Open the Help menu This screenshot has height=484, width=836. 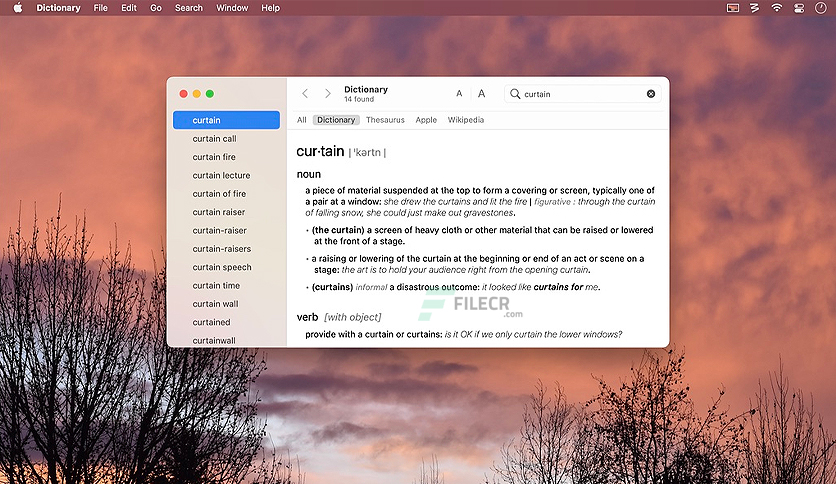[270, 7]
